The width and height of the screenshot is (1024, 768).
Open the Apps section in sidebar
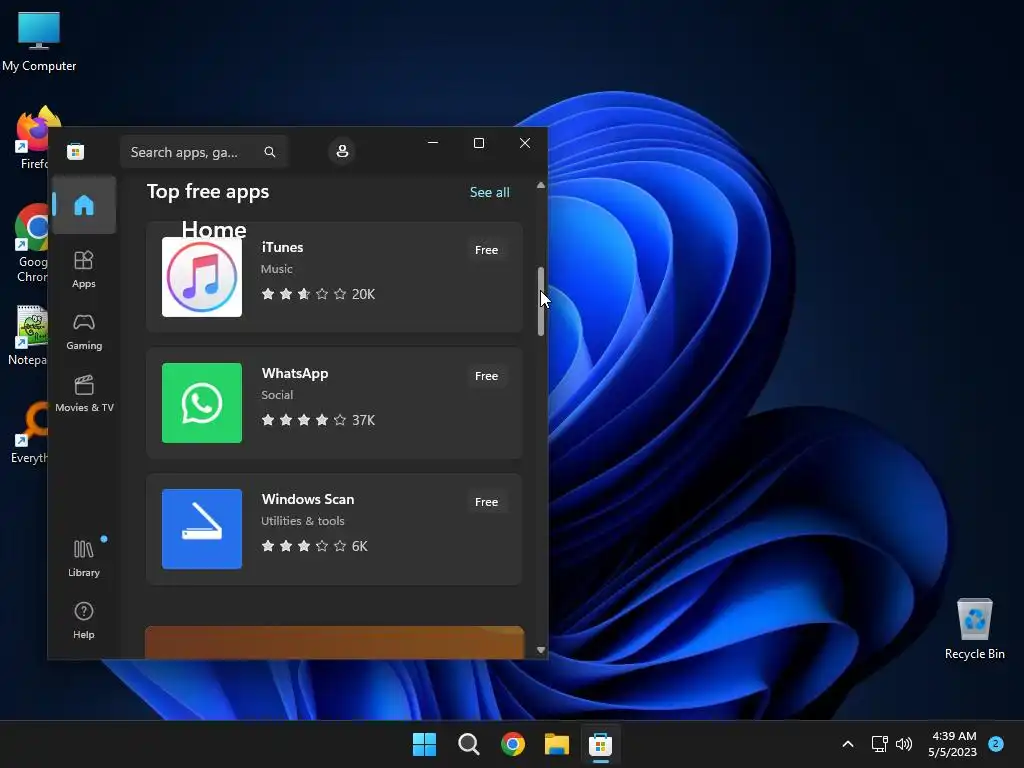tap(84, 269)
